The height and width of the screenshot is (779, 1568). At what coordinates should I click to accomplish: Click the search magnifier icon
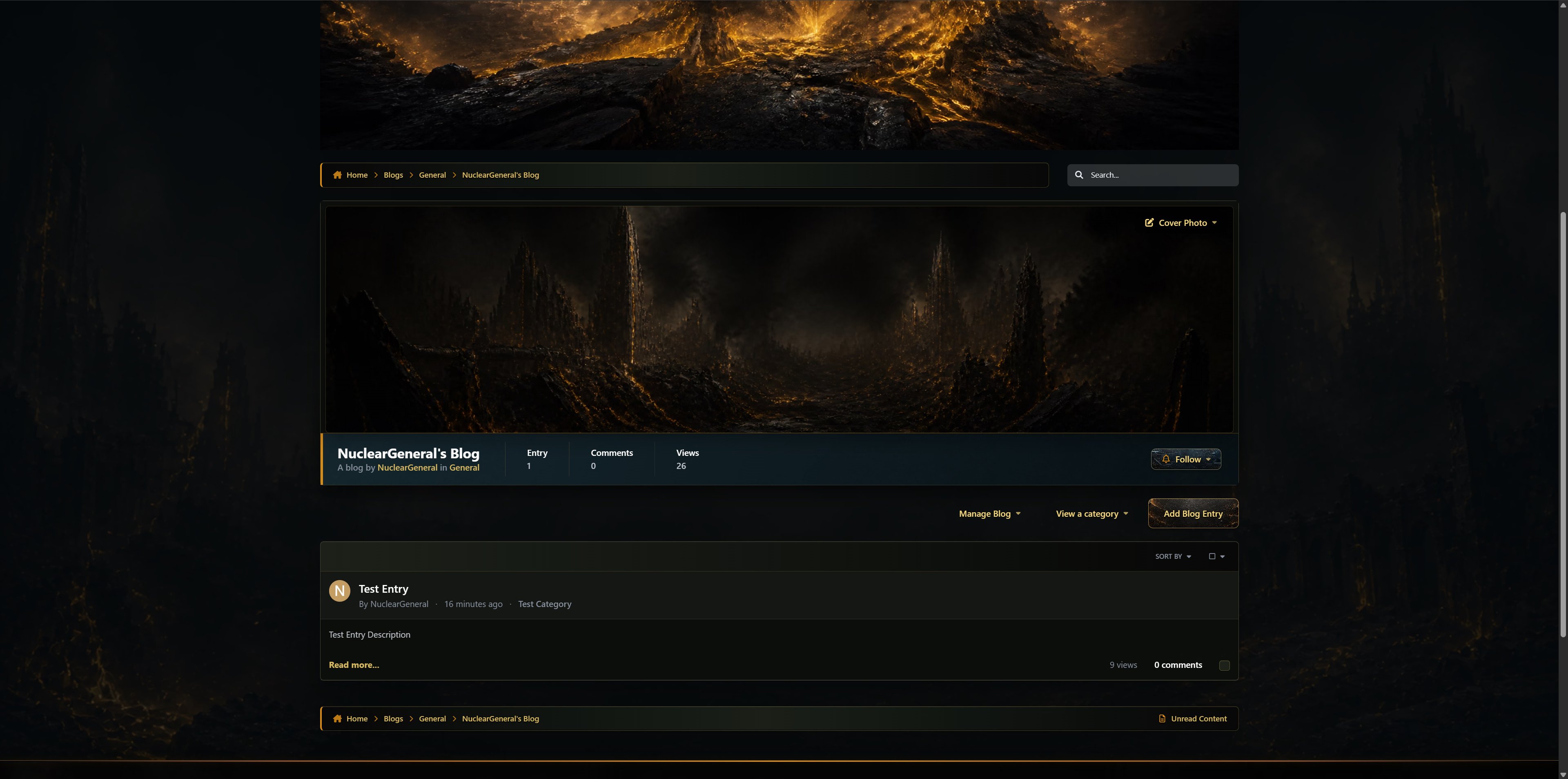point(1078,175)
